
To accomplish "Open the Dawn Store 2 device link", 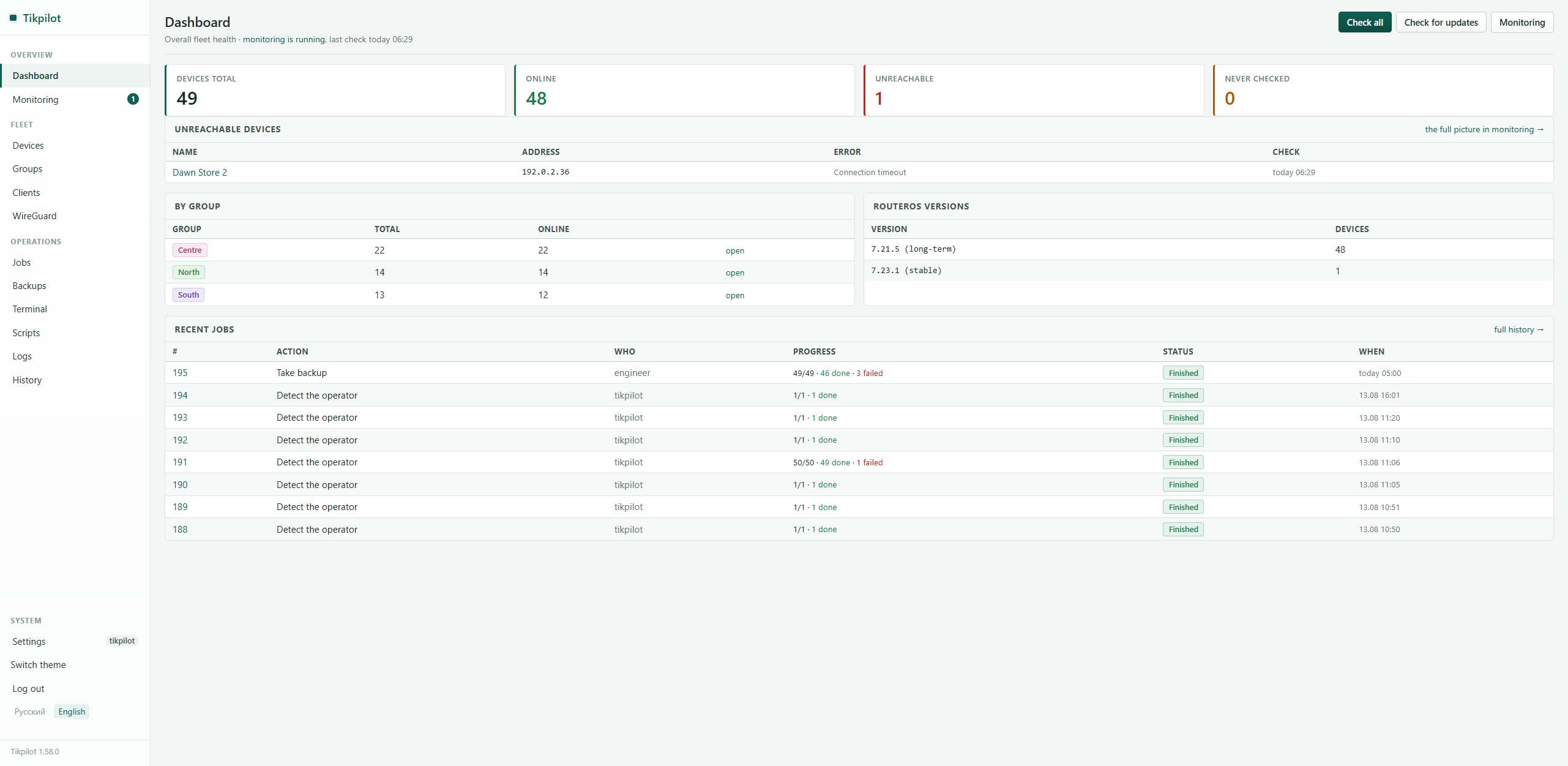I will click(200, 173).
